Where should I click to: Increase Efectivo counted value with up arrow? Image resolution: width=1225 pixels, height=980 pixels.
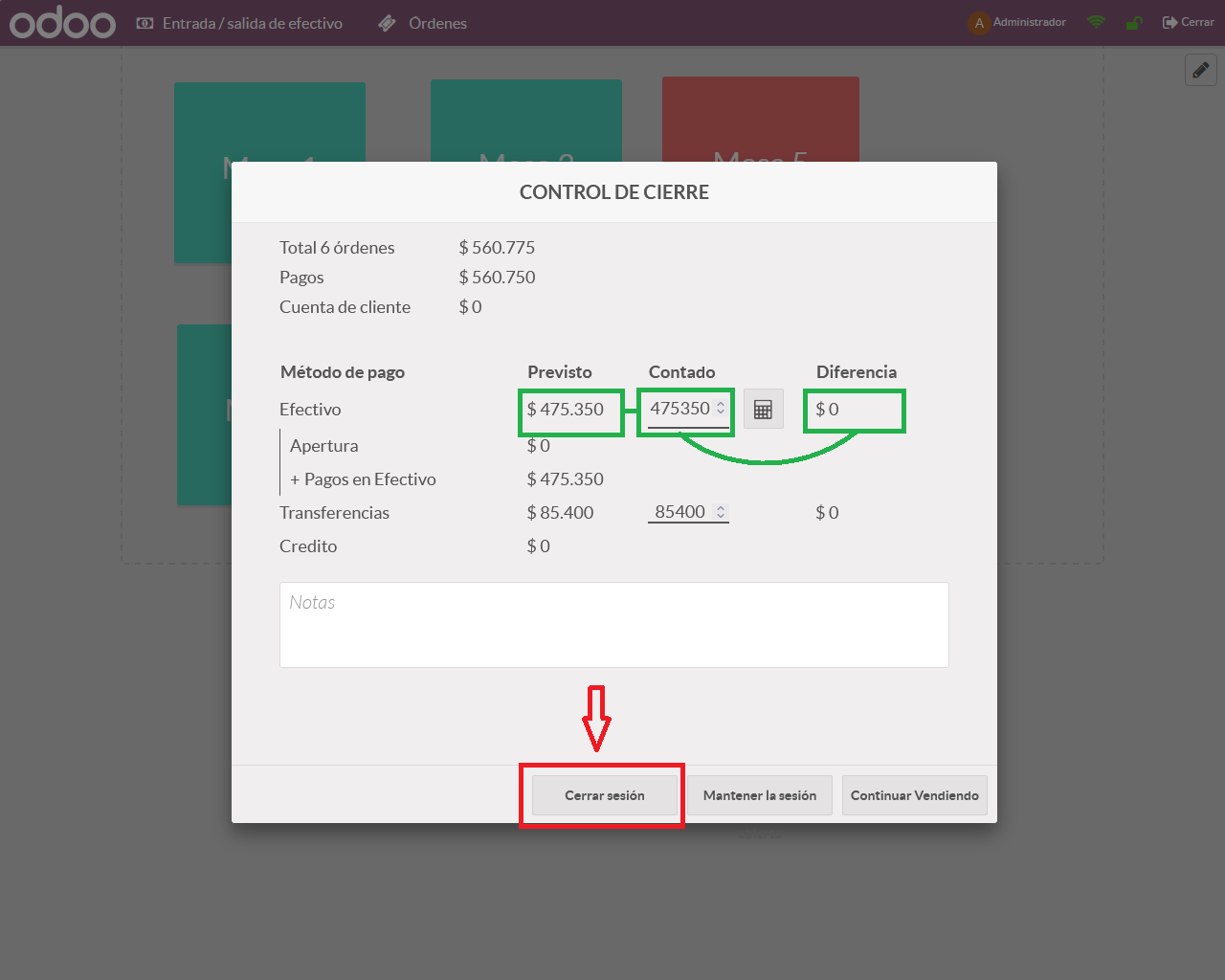click(721, 404)
